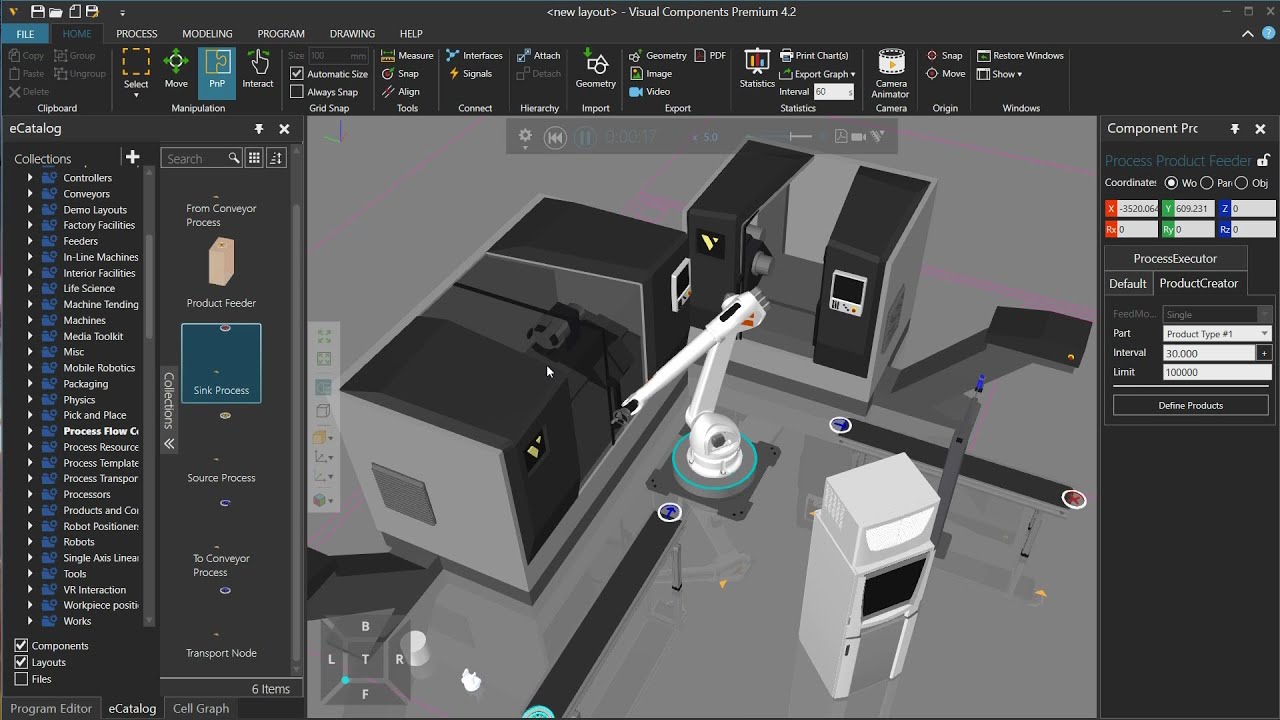Toggle the Layouts checkbox
The height and width of the screenshot is (720, 1280).
(x=21, y=662)
